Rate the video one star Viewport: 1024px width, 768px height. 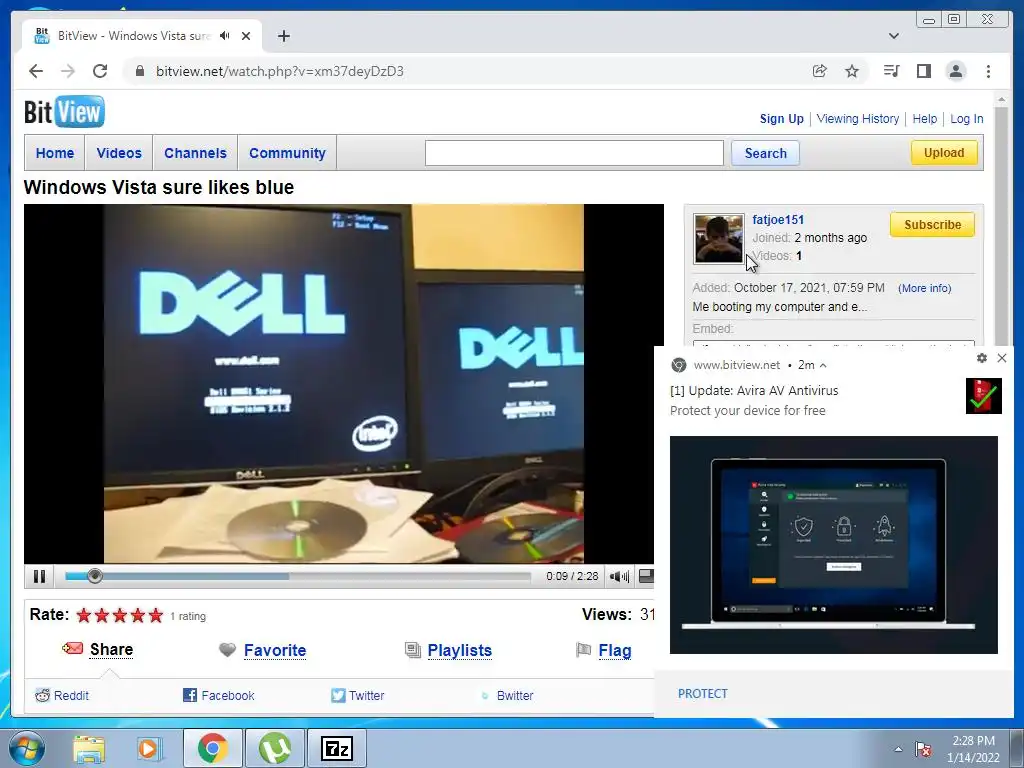(84, 615)
